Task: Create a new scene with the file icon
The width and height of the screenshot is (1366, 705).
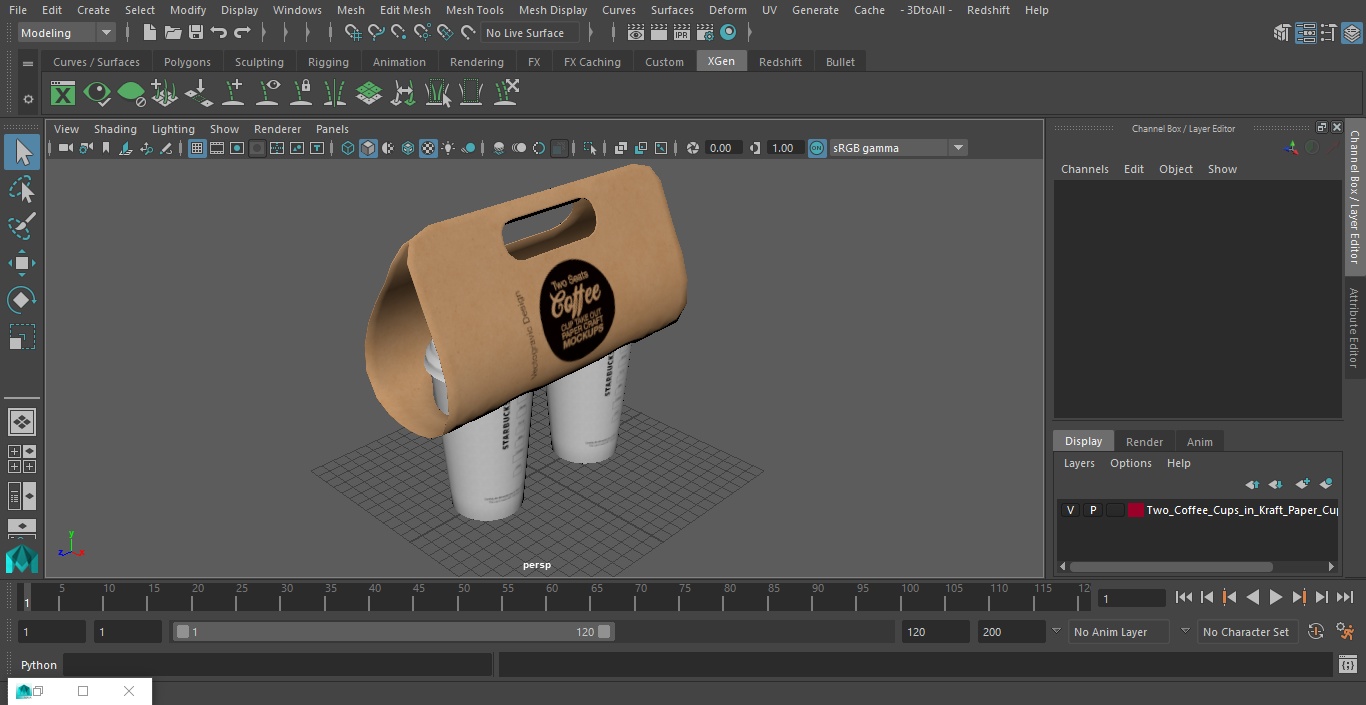Action: [x=149, y=33]
